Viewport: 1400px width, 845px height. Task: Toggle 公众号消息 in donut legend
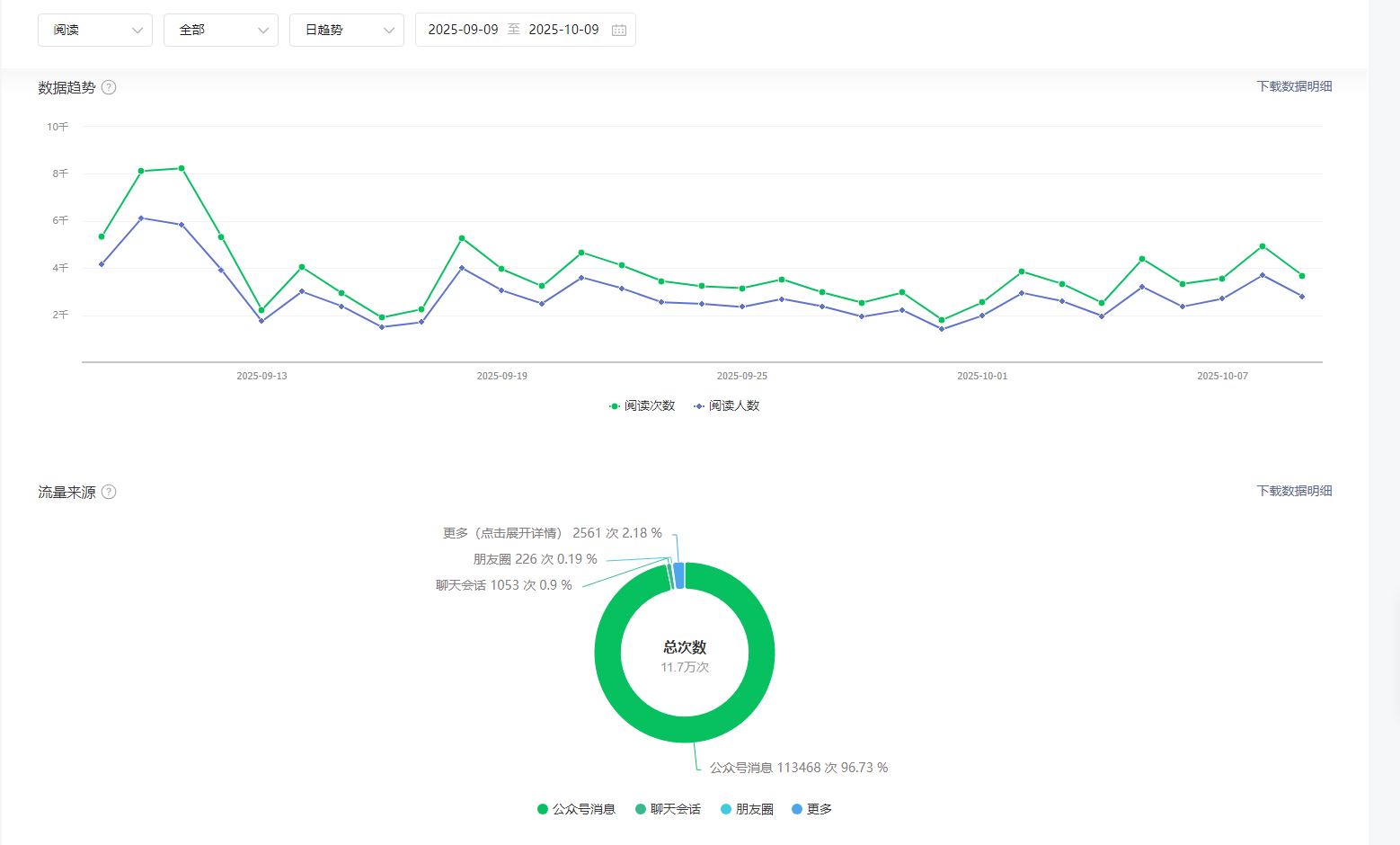[x=576, y=809]
